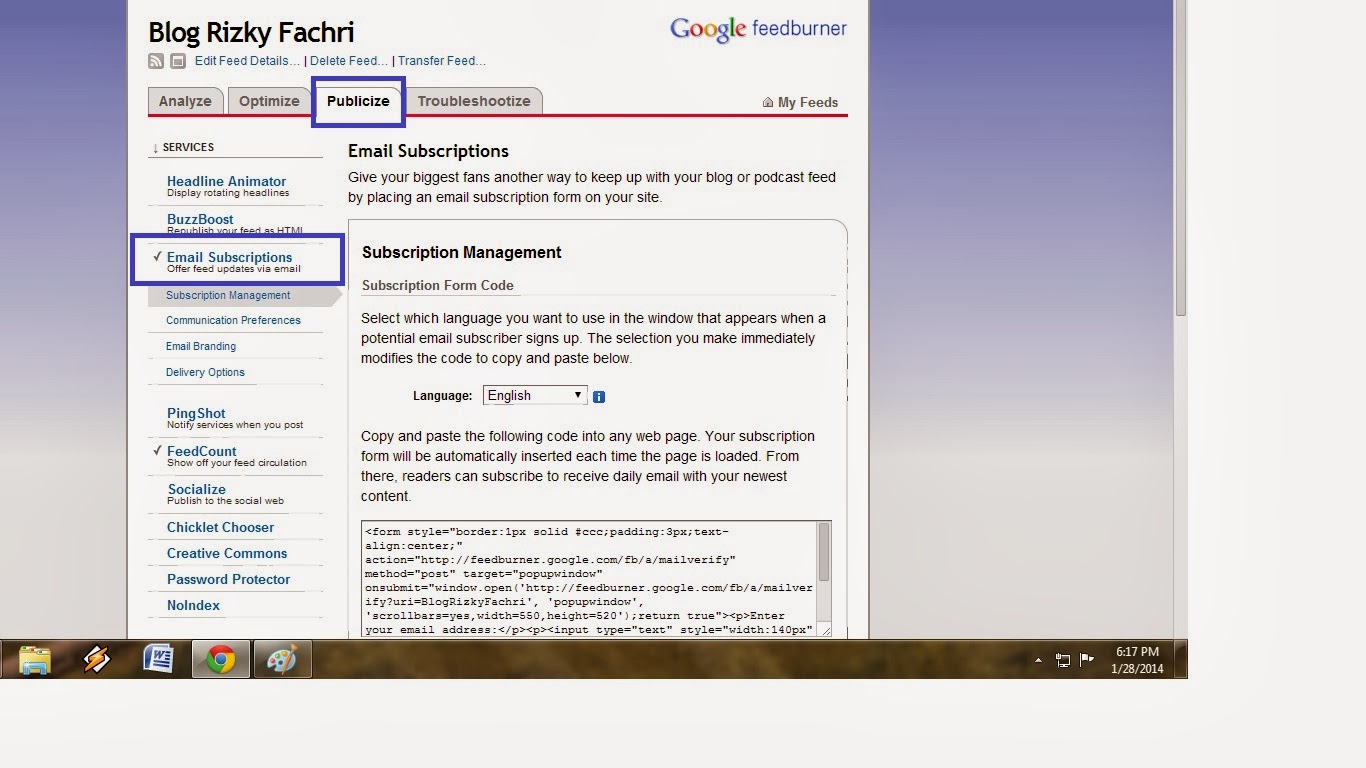Open NoIndex service
The width and height of the screenshot is (1366, 768).
pos(193,605)
